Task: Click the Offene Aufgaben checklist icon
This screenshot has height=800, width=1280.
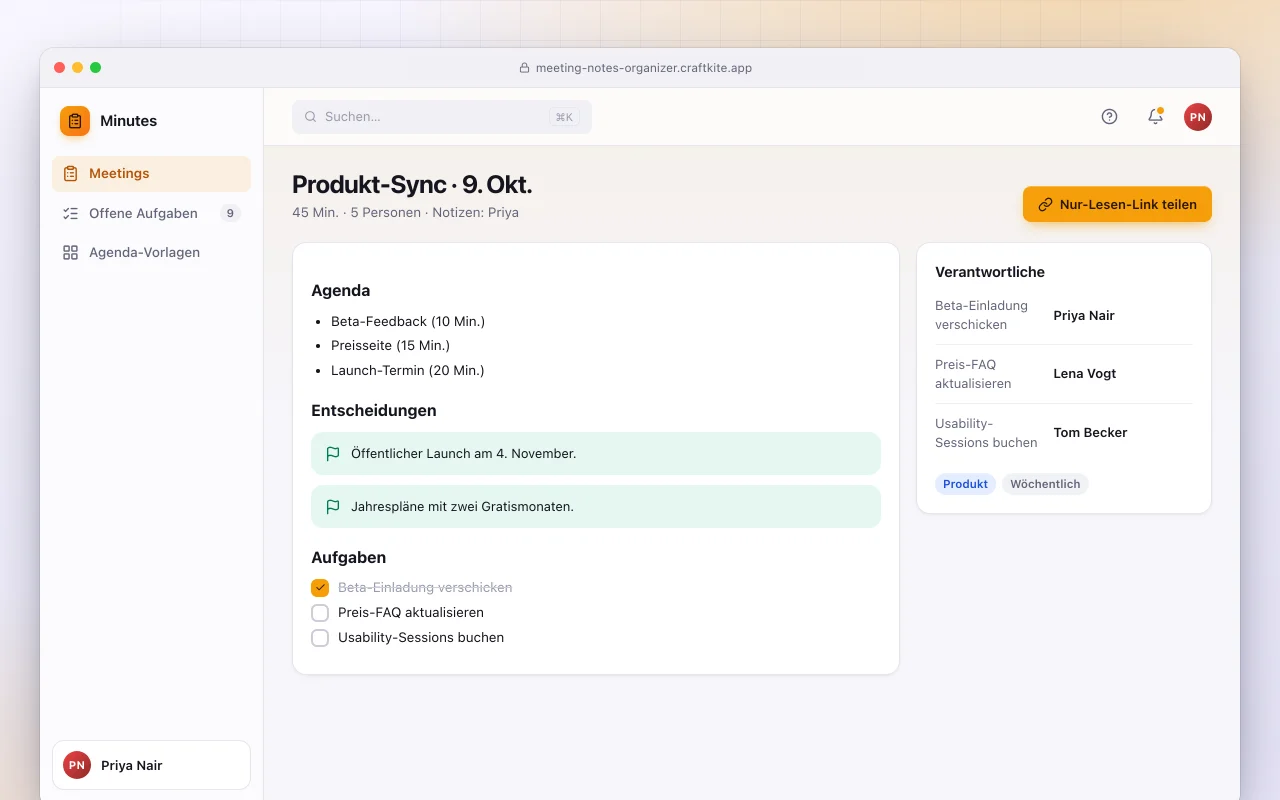Action: click(70, 213)
